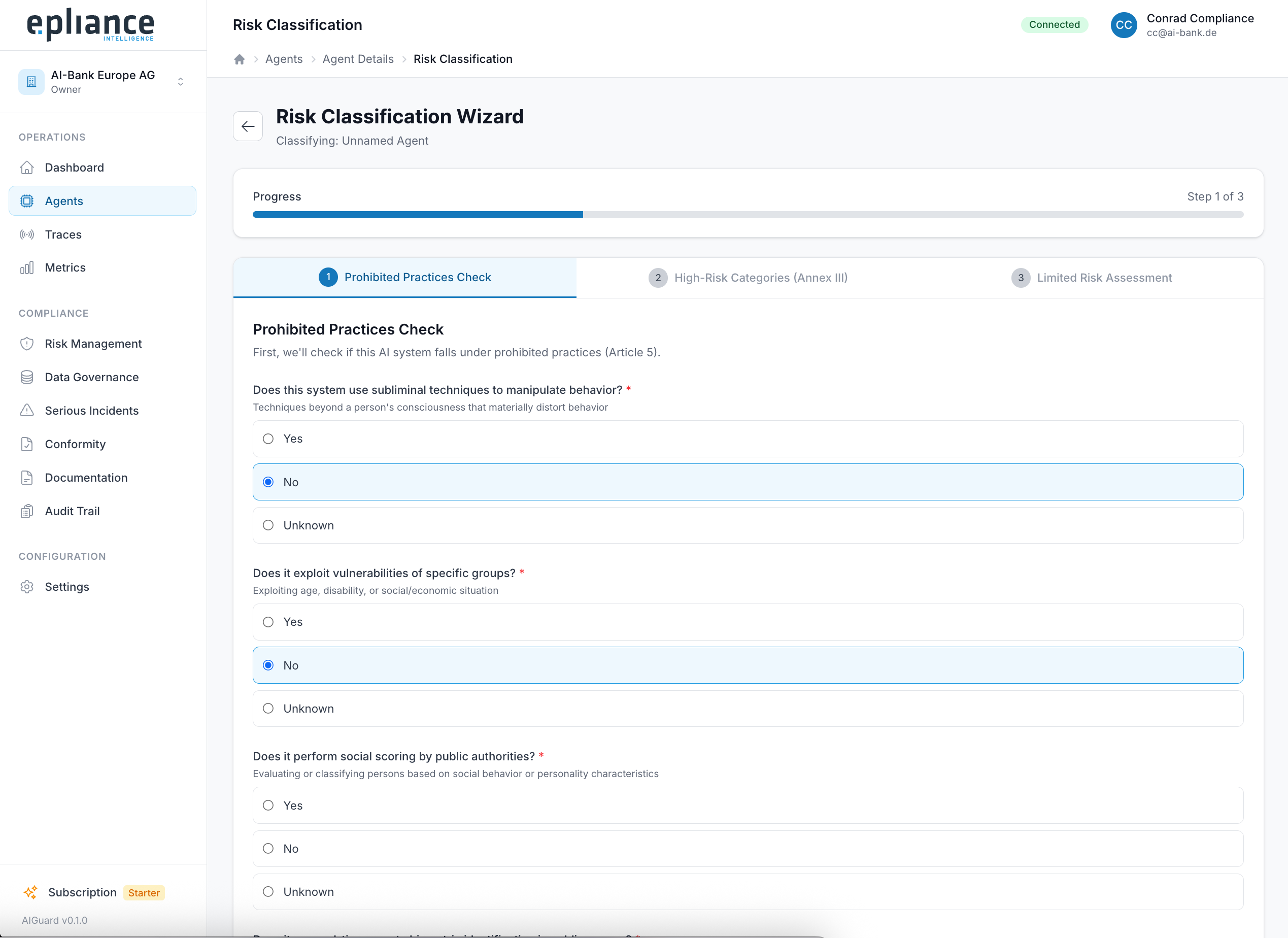
Task: Open Risk Management shield icon
Action: click(27, 344)
